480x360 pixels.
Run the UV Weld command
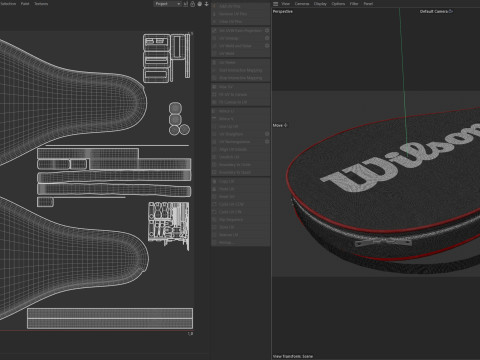point(240,54)
